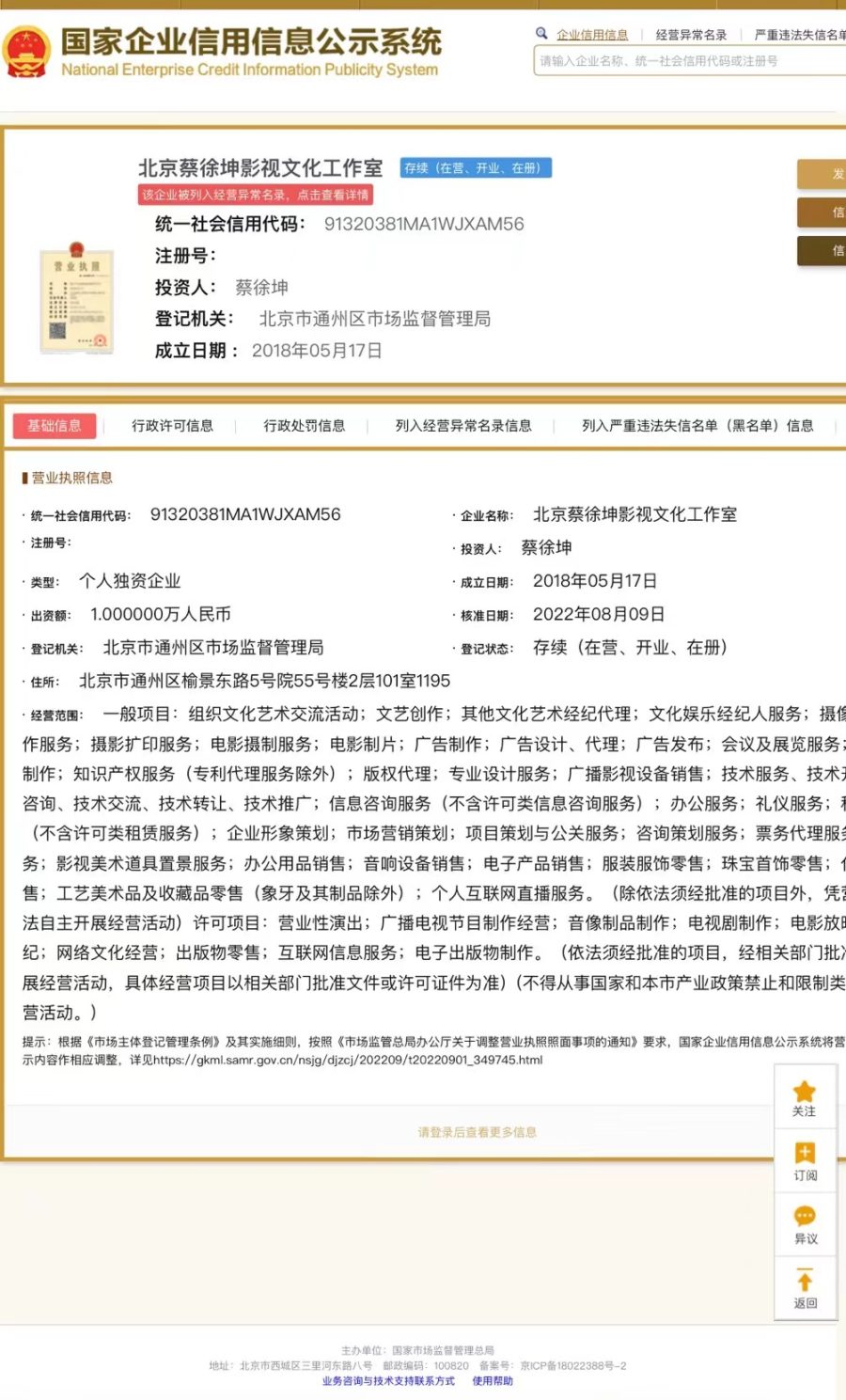
Task: Switch to 行政许可信息 tab
Action: pos(172,426)
